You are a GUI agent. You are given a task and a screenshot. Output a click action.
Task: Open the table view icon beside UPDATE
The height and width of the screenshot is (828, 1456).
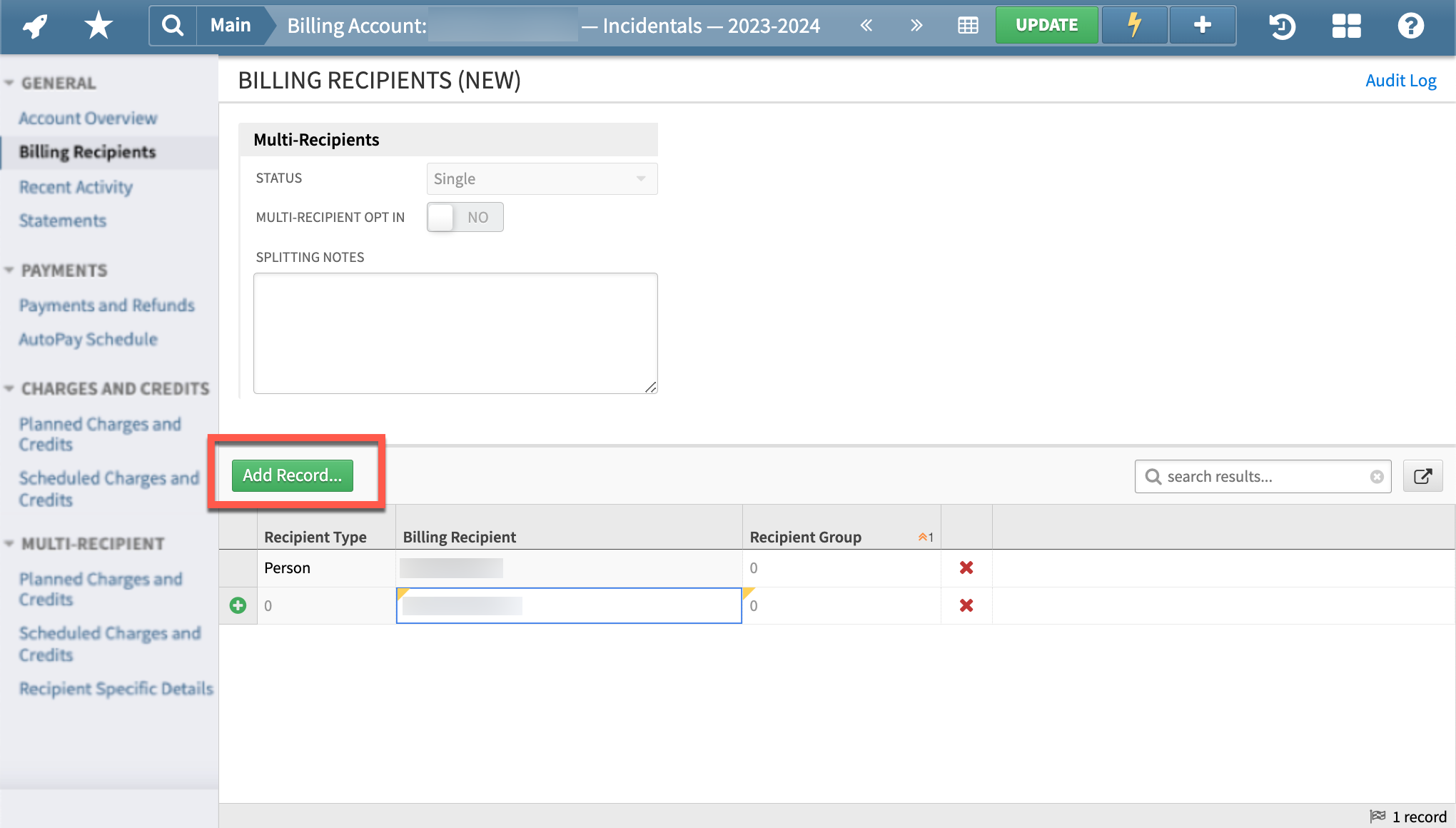pos(968,25)
